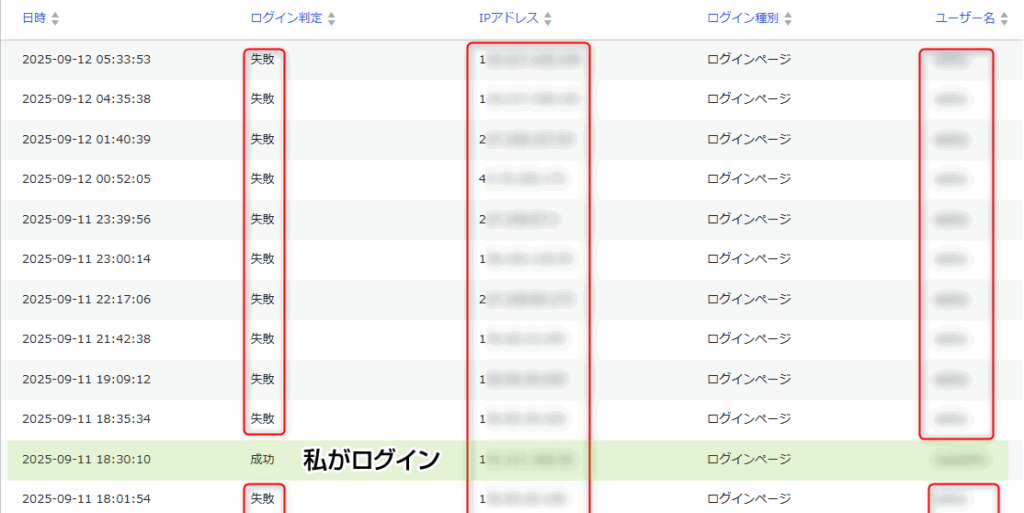Viewport: 1024px width, 513px height.
Task: Click the timestamp 2025-09-11 18:35:34
Action: coord(86,419)
